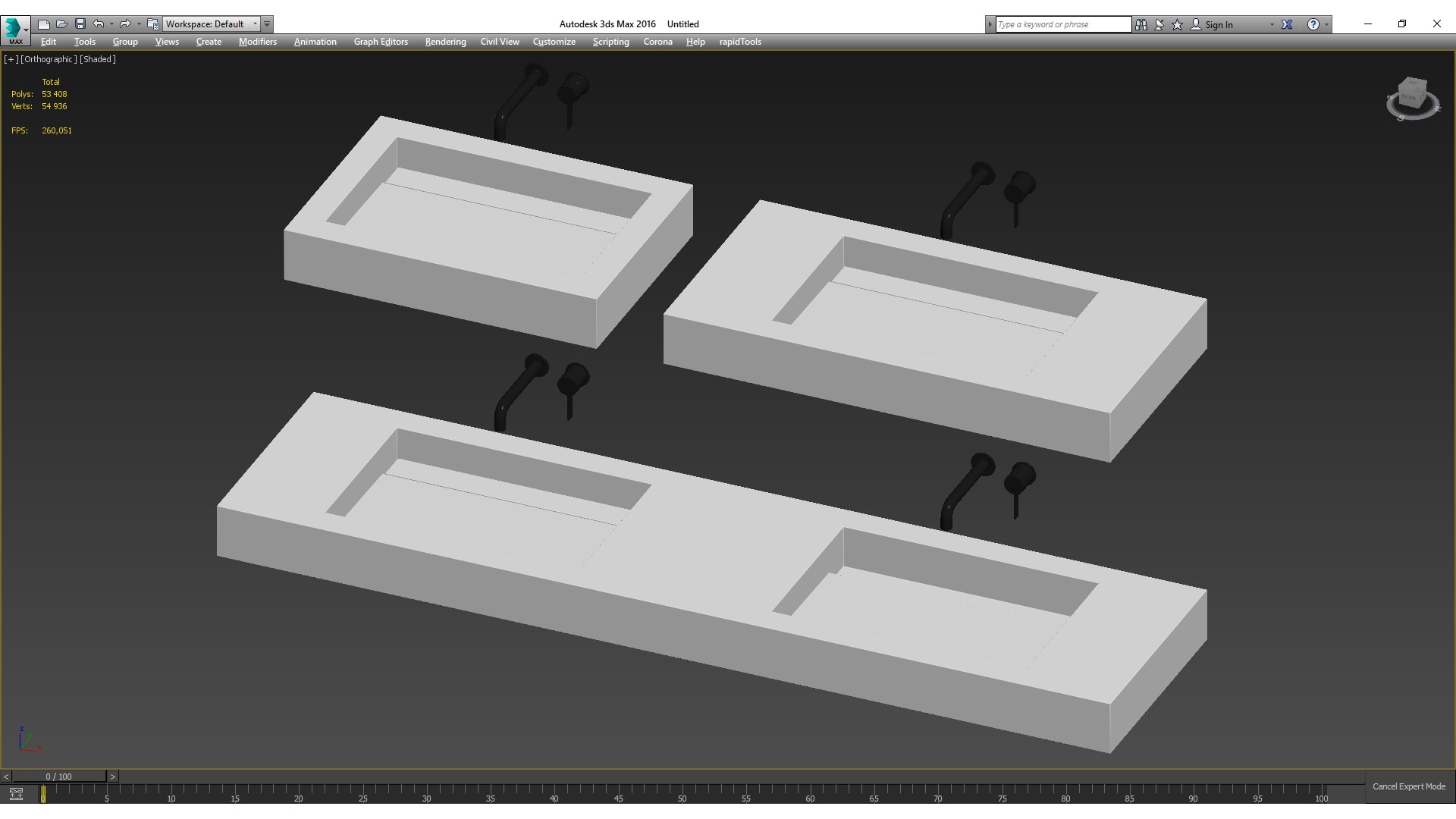Click the Open File folder icon

click(62, 24)
